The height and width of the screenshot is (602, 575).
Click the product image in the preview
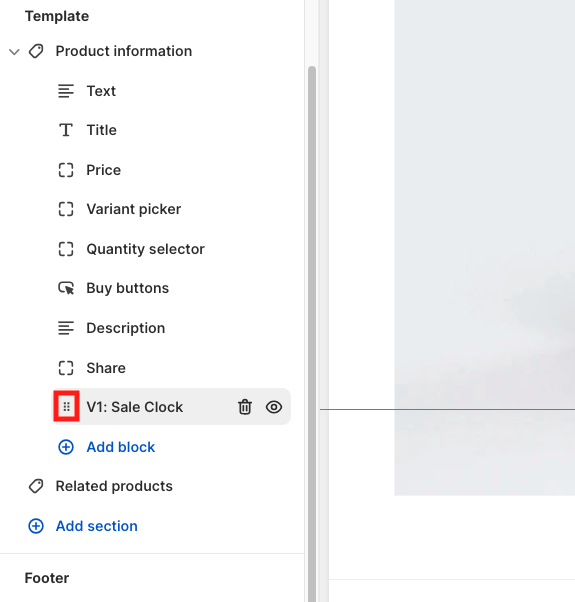484,248
